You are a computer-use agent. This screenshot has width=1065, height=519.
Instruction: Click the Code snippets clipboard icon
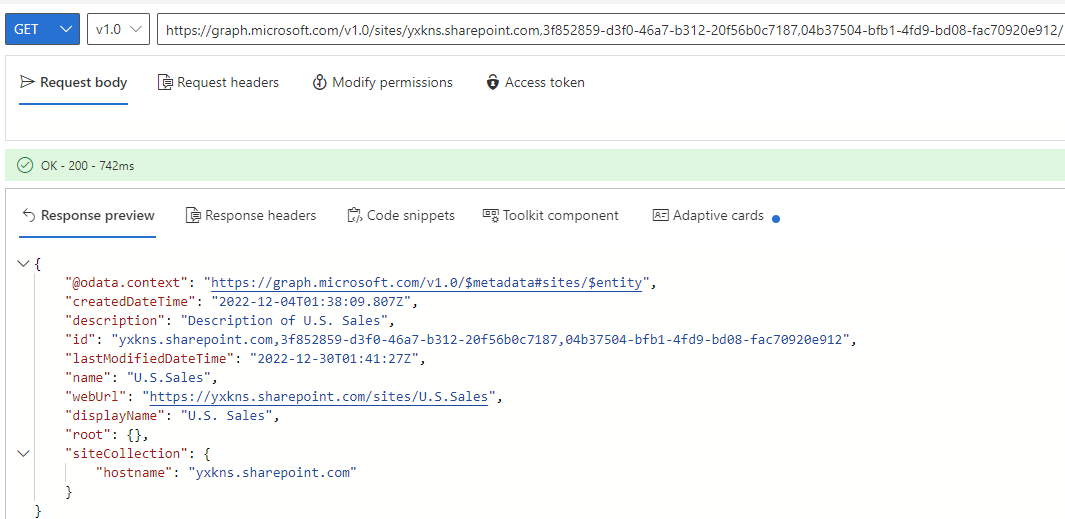click(x=354, y=216)
